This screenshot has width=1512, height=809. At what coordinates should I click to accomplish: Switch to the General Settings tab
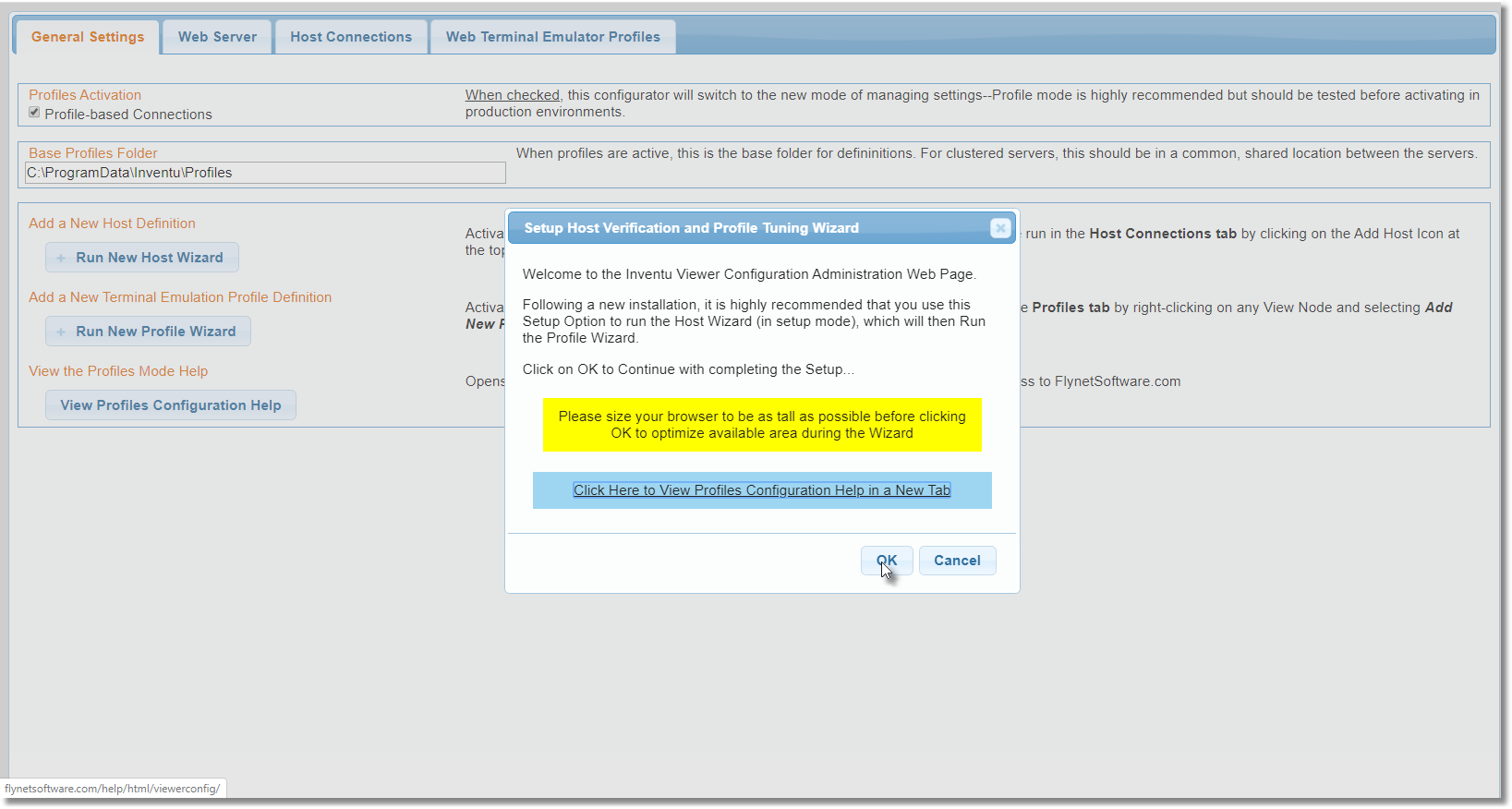88,37
